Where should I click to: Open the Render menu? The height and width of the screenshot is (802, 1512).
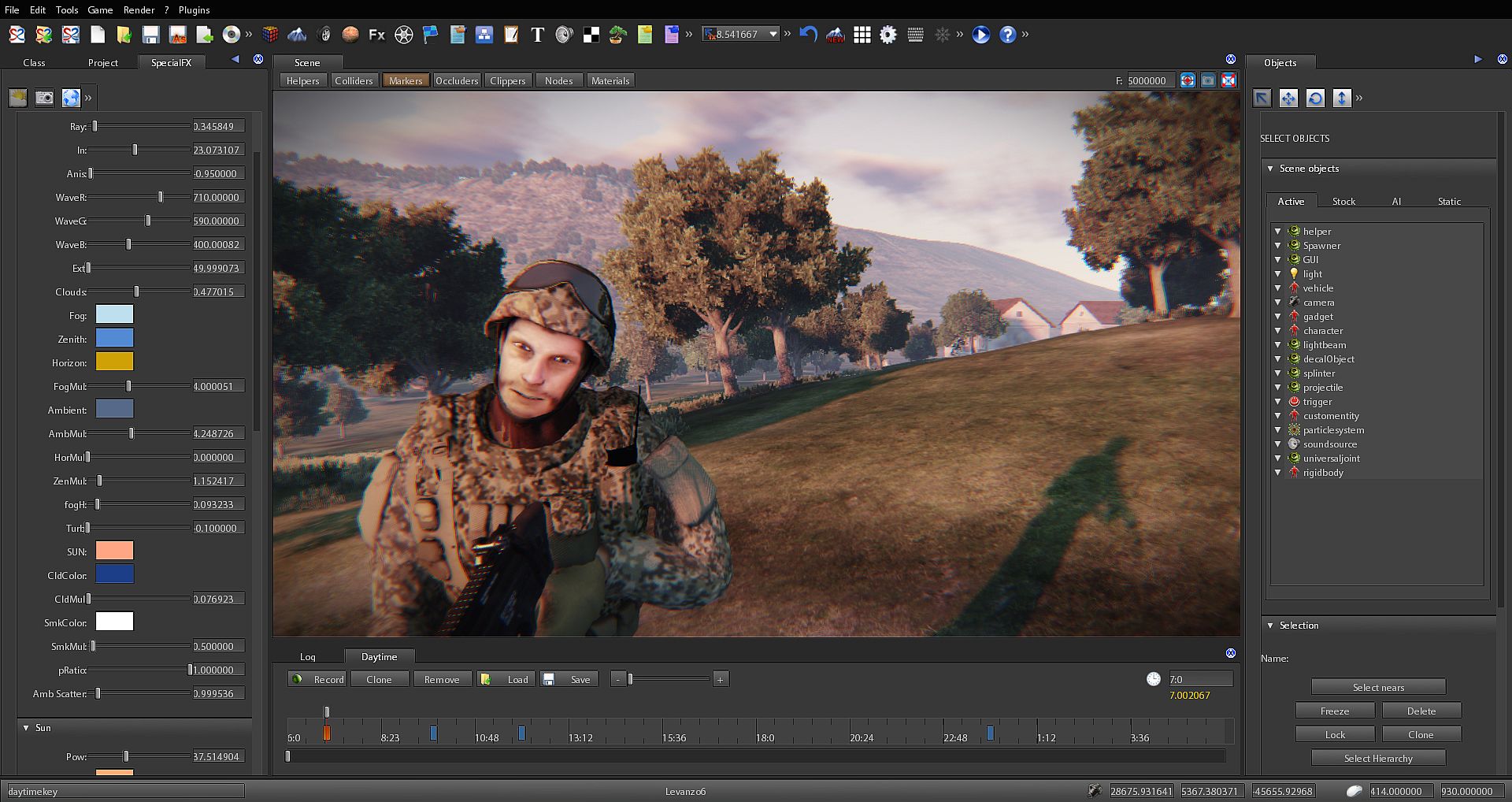[139, 9]
